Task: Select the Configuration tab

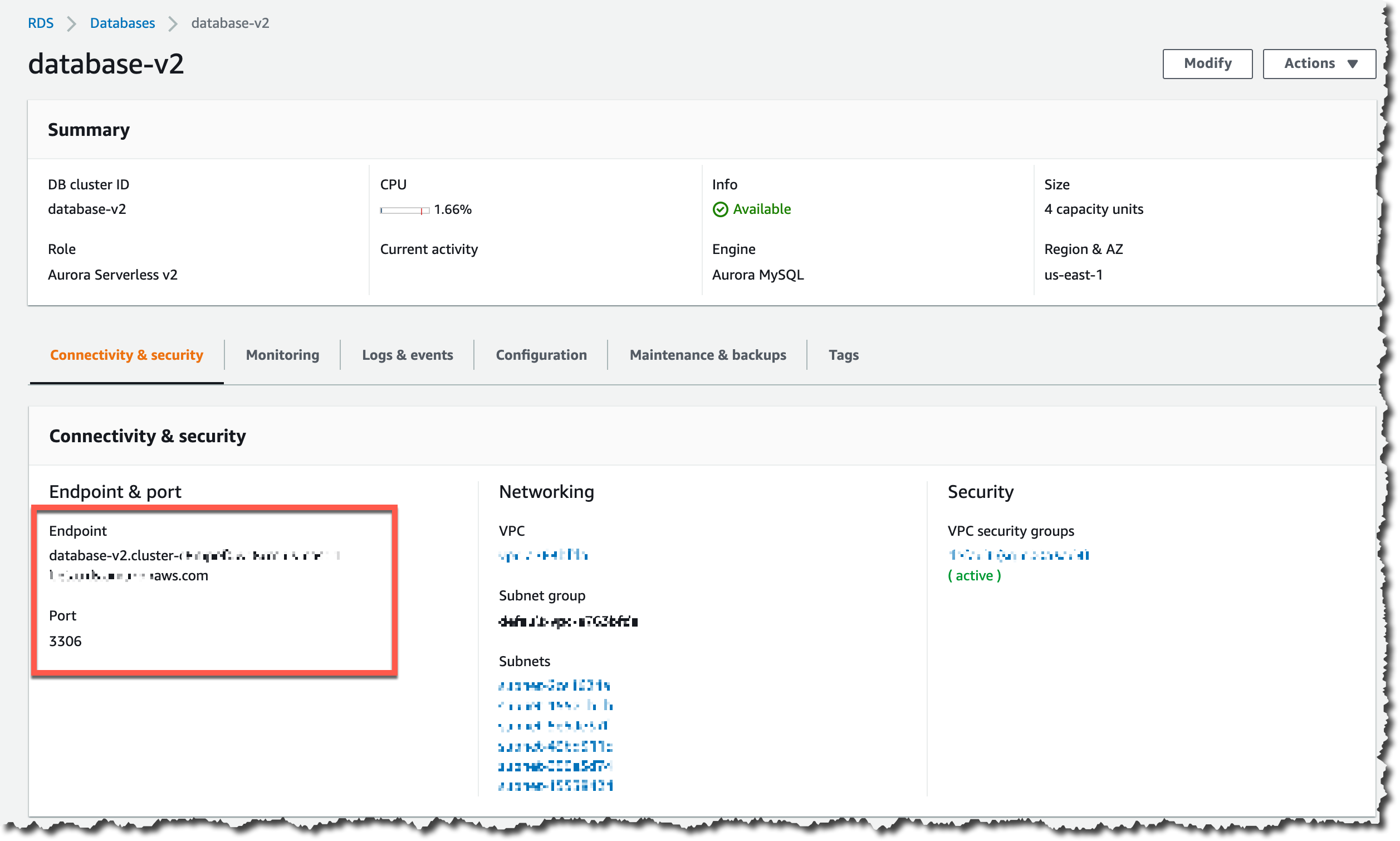Action: pos(541,355)
